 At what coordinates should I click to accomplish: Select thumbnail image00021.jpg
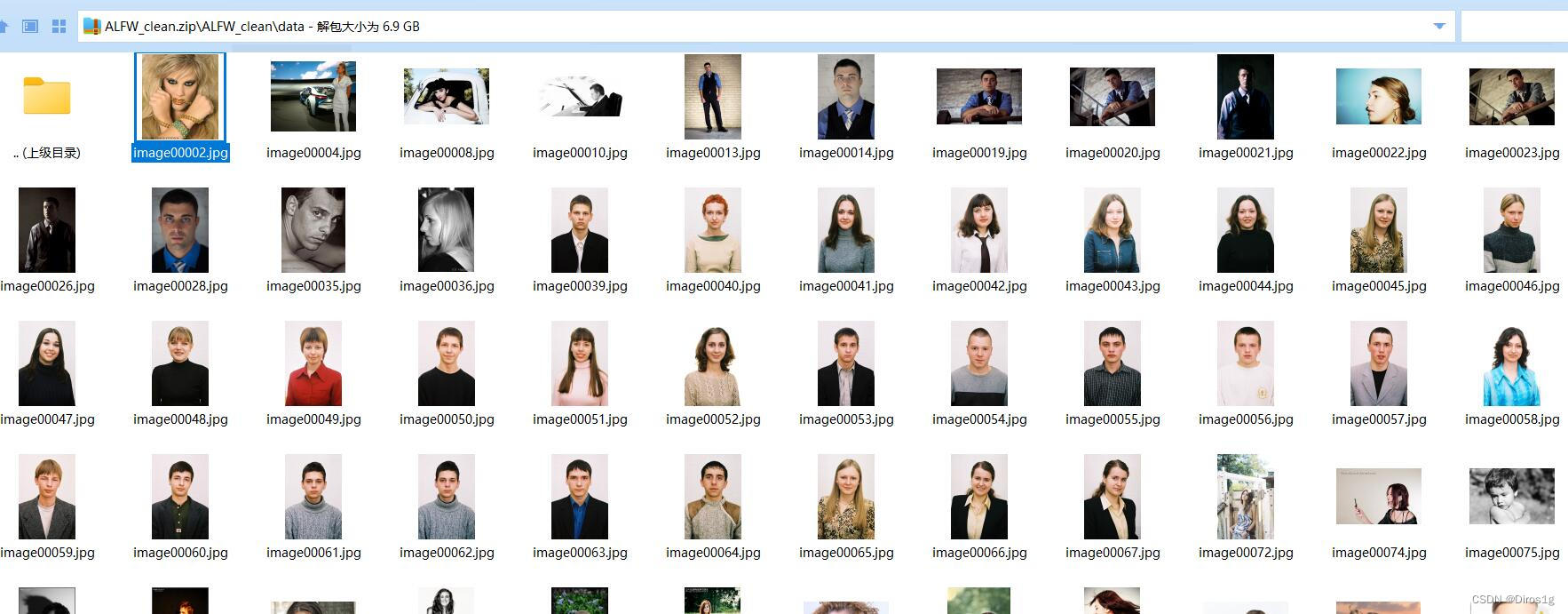(x=1246, y=96)
